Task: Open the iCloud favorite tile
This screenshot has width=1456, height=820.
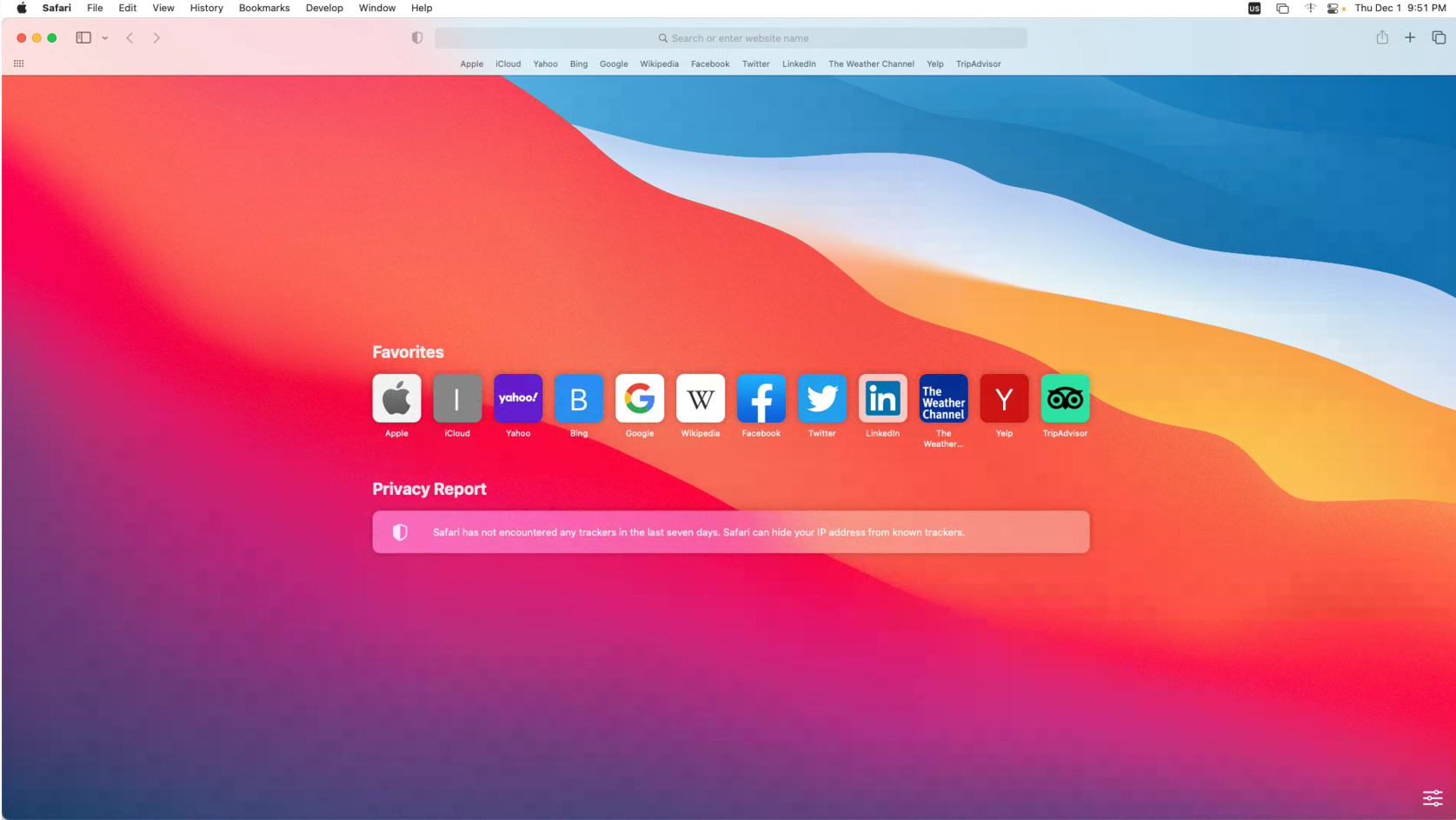Action: click(457, 398)
